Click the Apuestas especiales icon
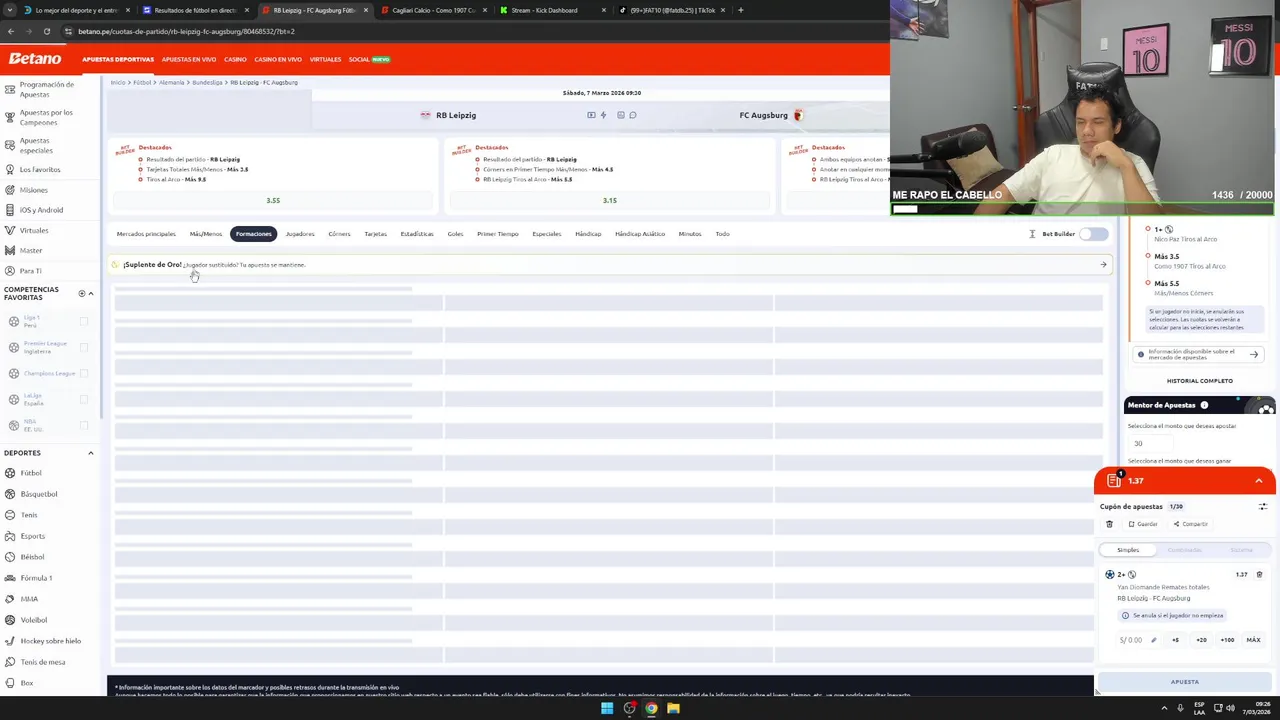Viewport: 1280px width, 720px height. (x=8, y=145)
